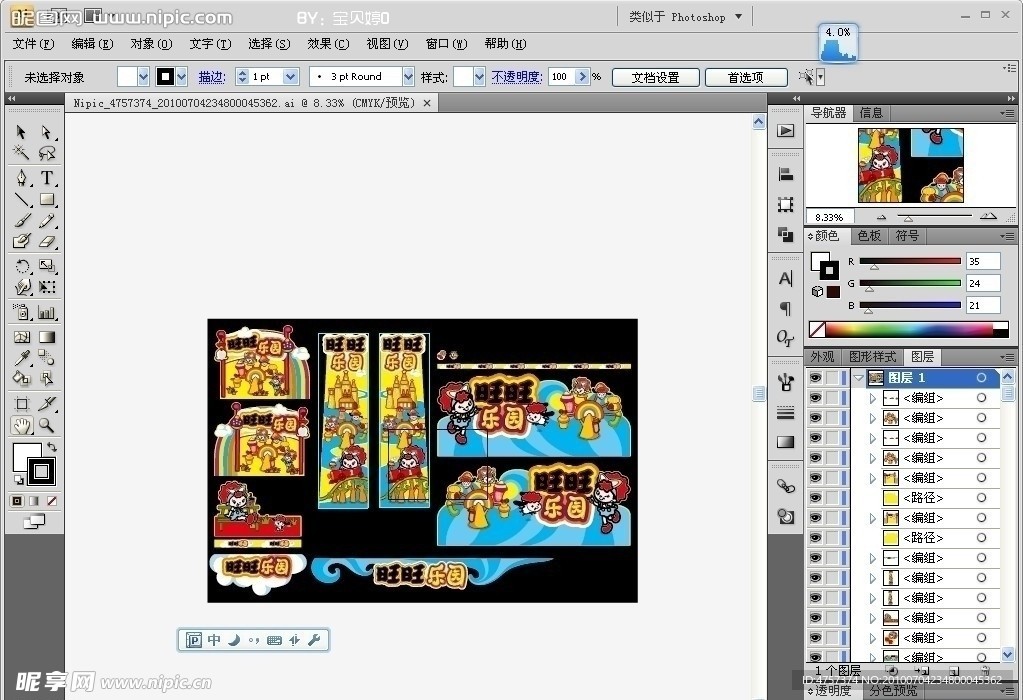Screen dimensions: 1023x700
Task: Open the Actions panel from the dock
Action: coord(786,130)
